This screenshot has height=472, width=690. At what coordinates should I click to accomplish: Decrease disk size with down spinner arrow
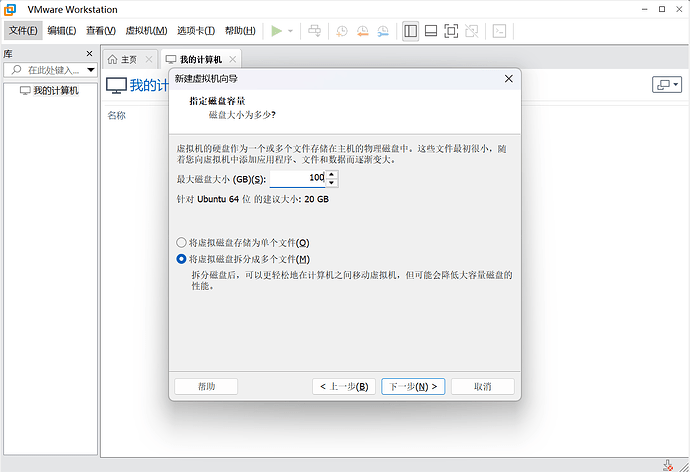(x=331, y=183)
